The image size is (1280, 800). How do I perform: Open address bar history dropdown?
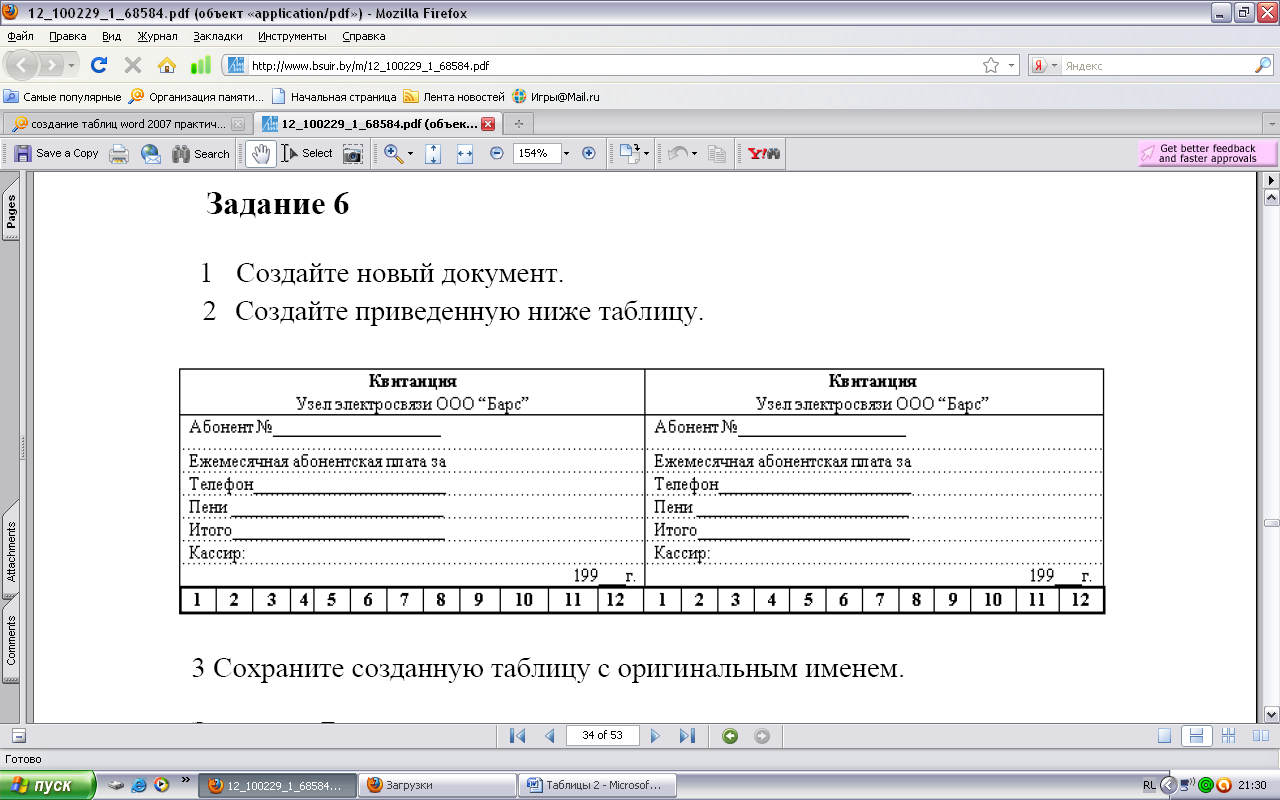click(1012, 66)
